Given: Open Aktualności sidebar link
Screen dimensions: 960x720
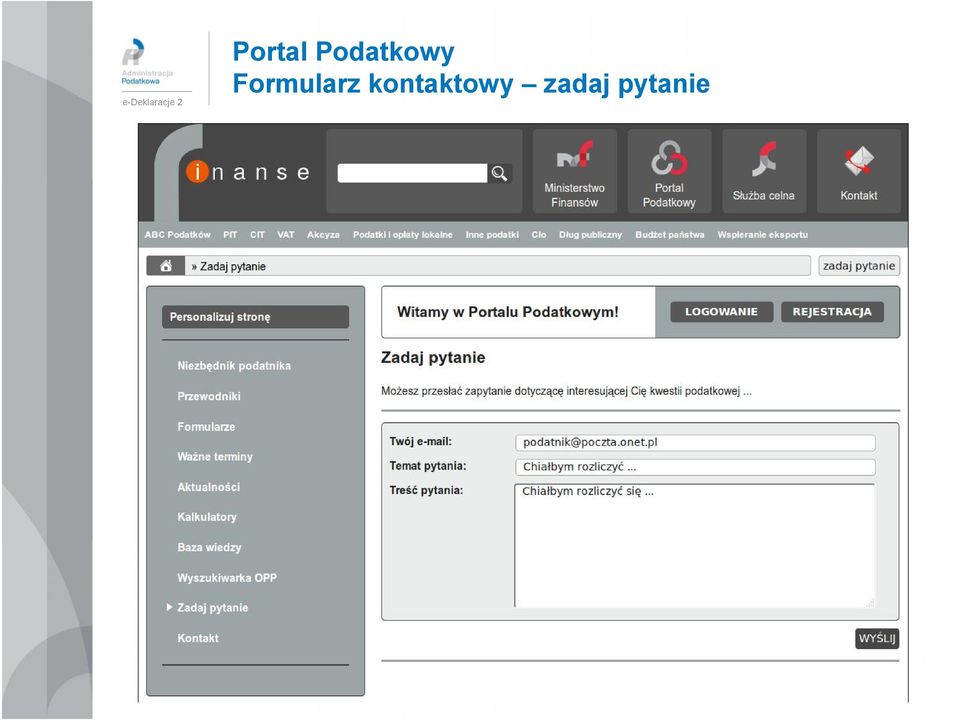Looking at the screenshot, I should tap(209, 487).
